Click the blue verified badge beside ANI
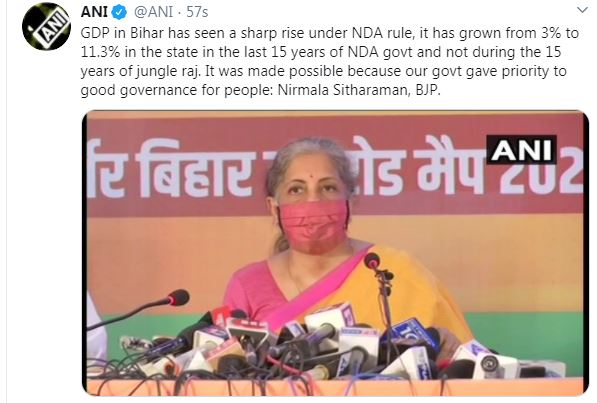597x403 pixels. pyautogui.click(x=119, y=12)
